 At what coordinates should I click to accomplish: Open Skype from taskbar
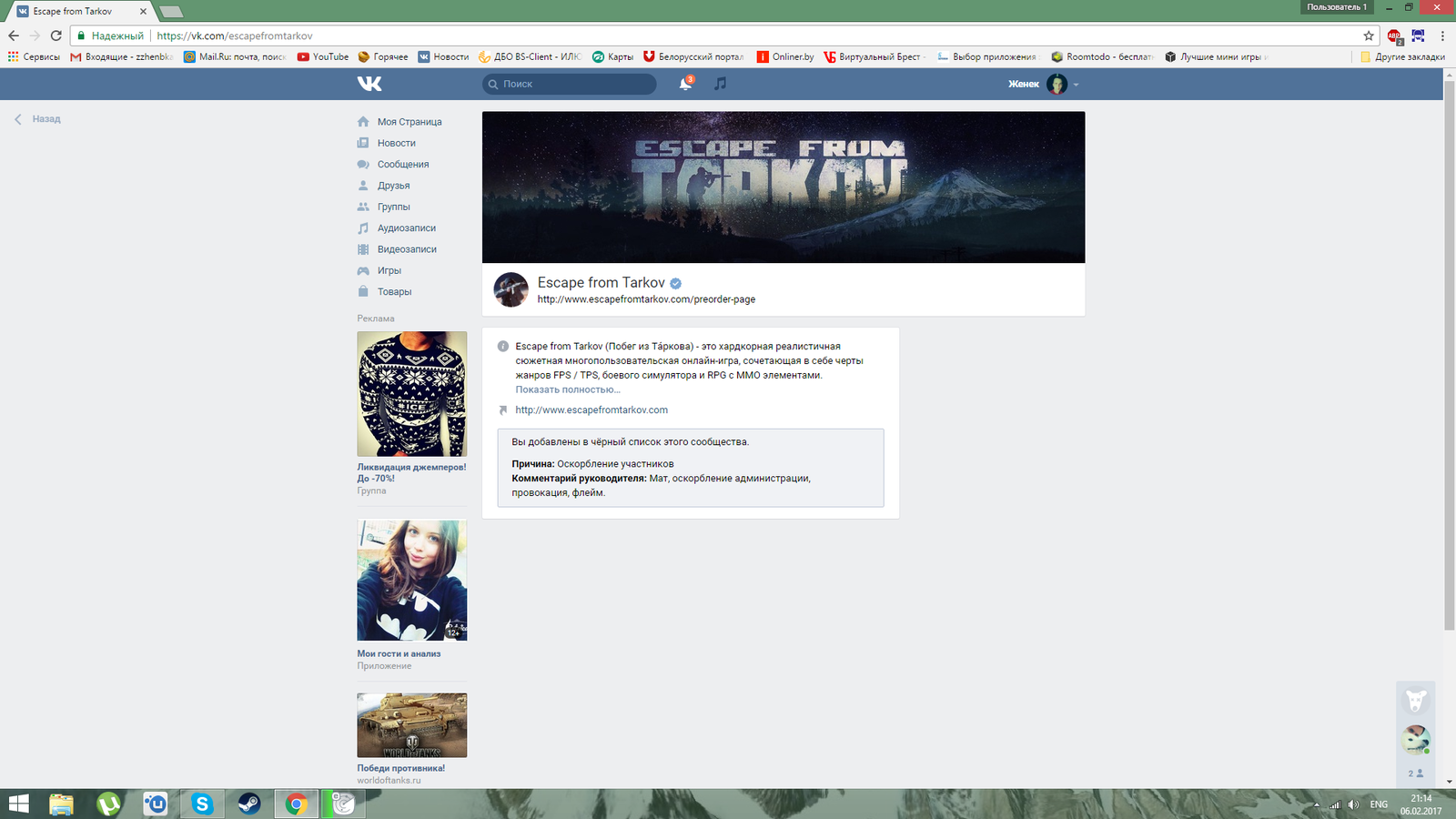202,804
